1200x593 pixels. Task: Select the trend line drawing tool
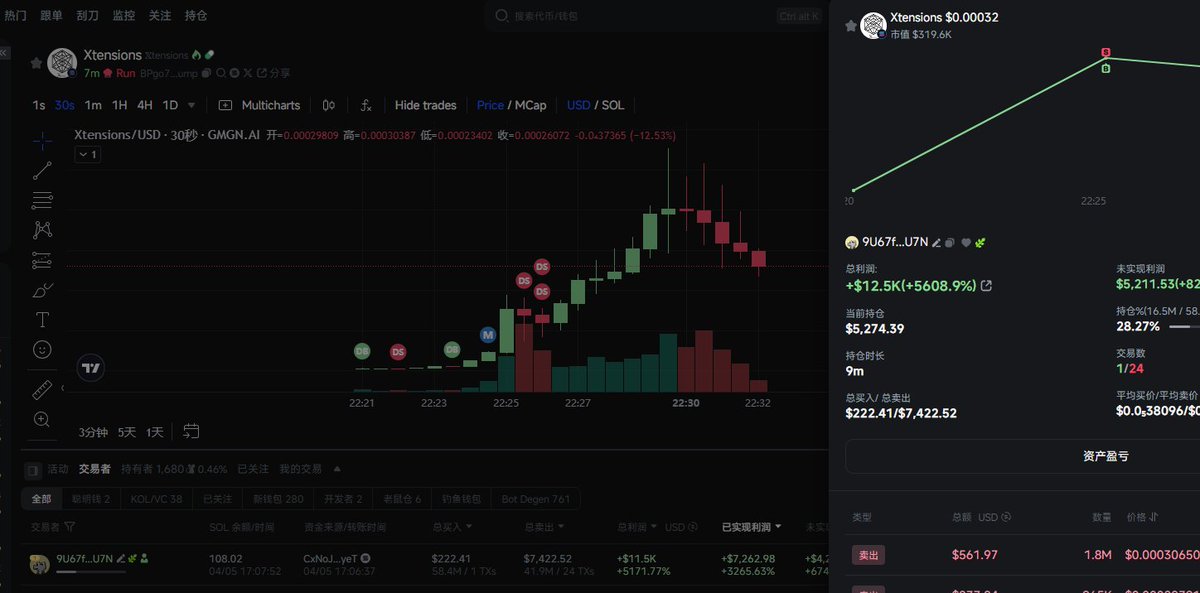[x=42, y=170]
